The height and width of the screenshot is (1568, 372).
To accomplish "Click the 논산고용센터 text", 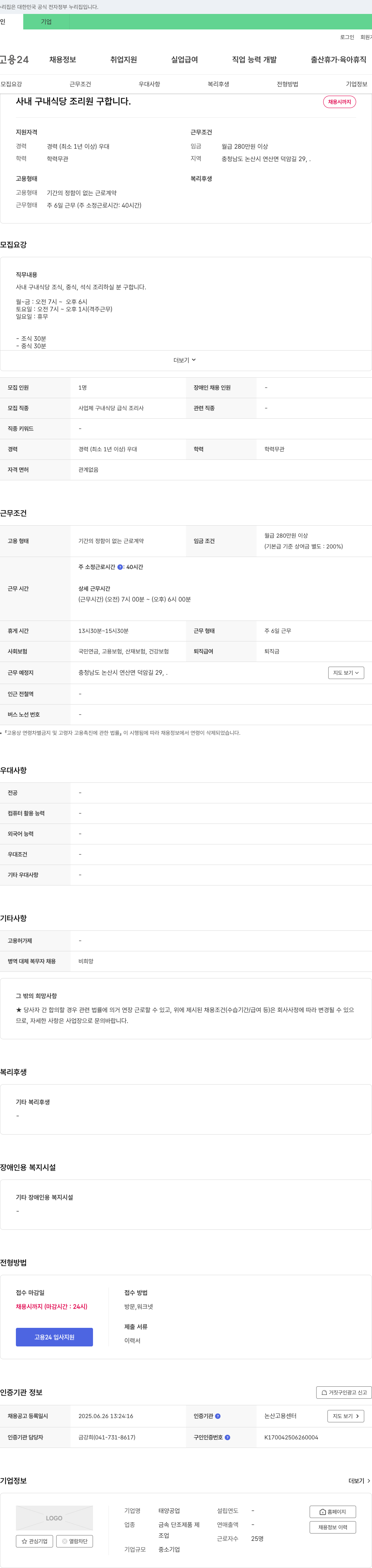I will click(281, 1416).
